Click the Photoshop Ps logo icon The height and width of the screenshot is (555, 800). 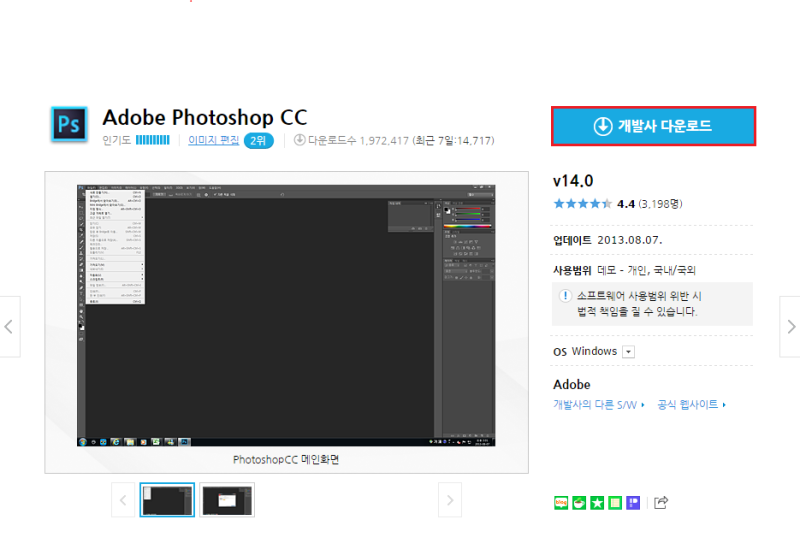pos(69,124)
